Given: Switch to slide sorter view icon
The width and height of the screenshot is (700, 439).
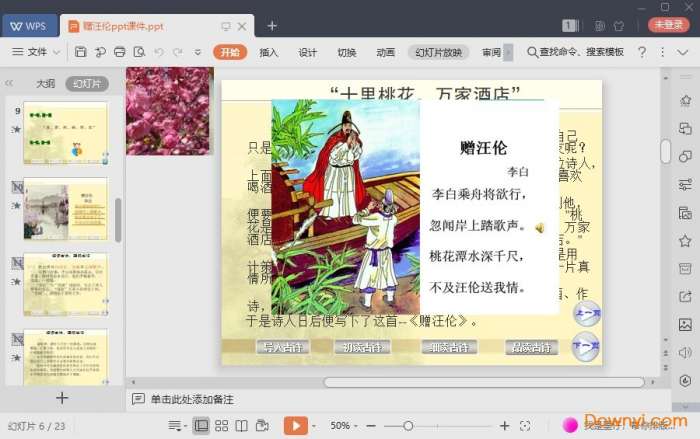Looking at the screenshot, I should point(221,426).
